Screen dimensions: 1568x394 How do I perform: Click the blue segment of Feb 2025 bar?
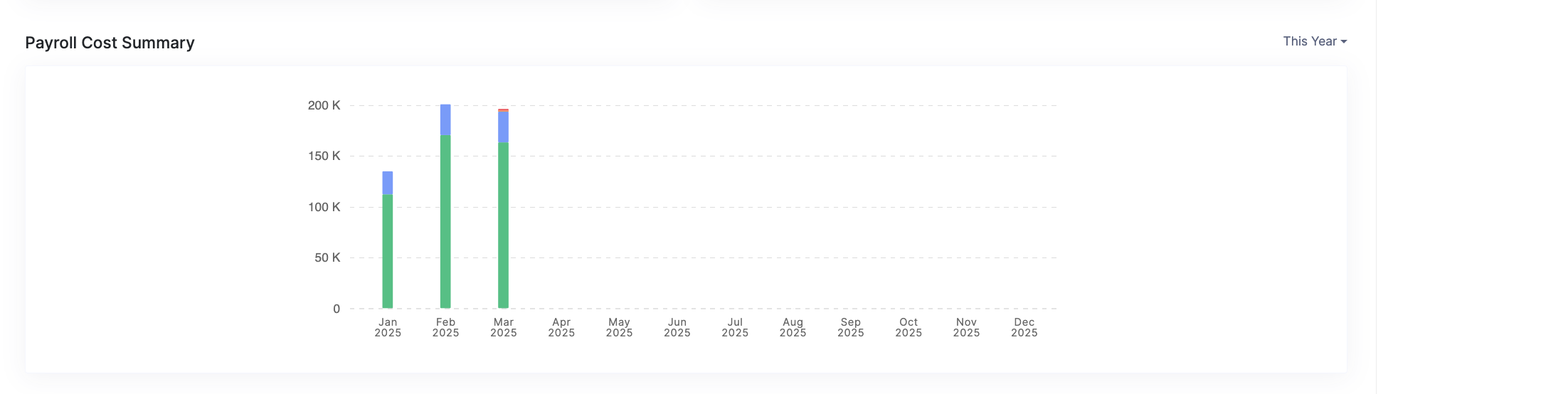[445, 119]
